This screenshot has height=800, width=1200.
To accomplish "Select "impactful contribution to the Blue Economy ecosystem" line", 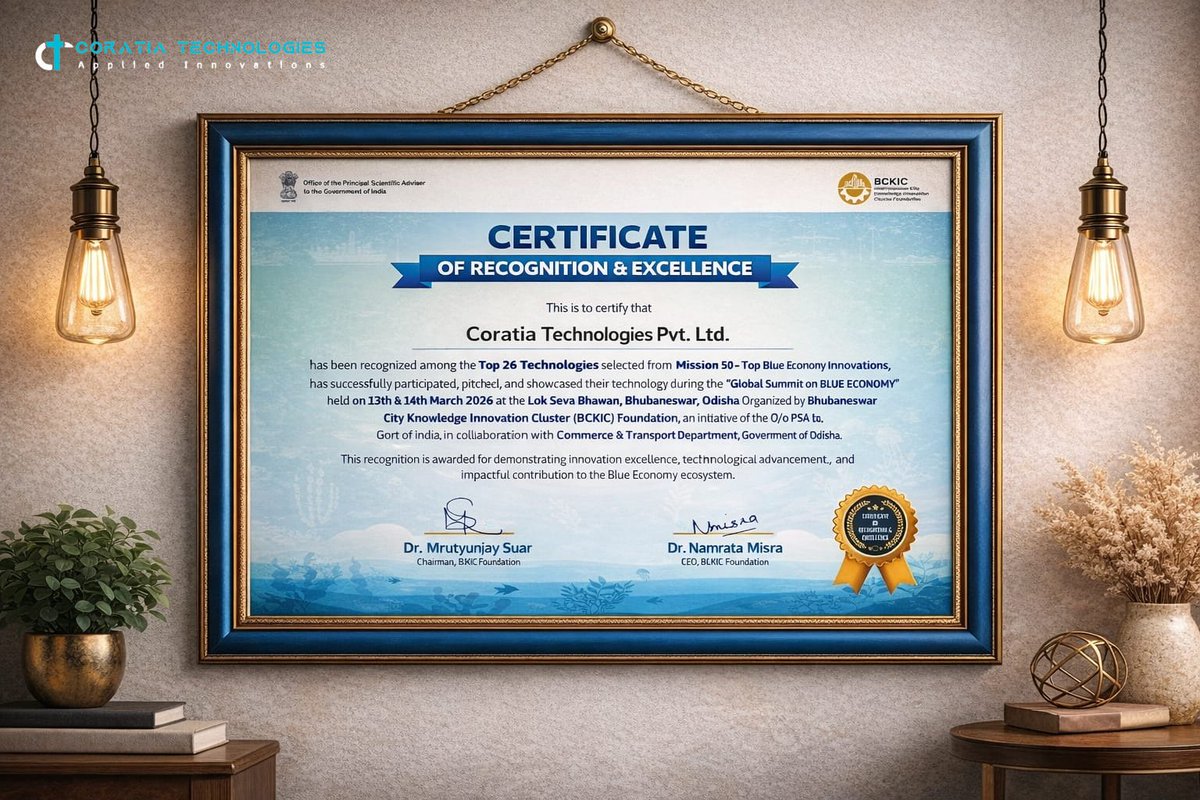I will [x=598, y=476].
